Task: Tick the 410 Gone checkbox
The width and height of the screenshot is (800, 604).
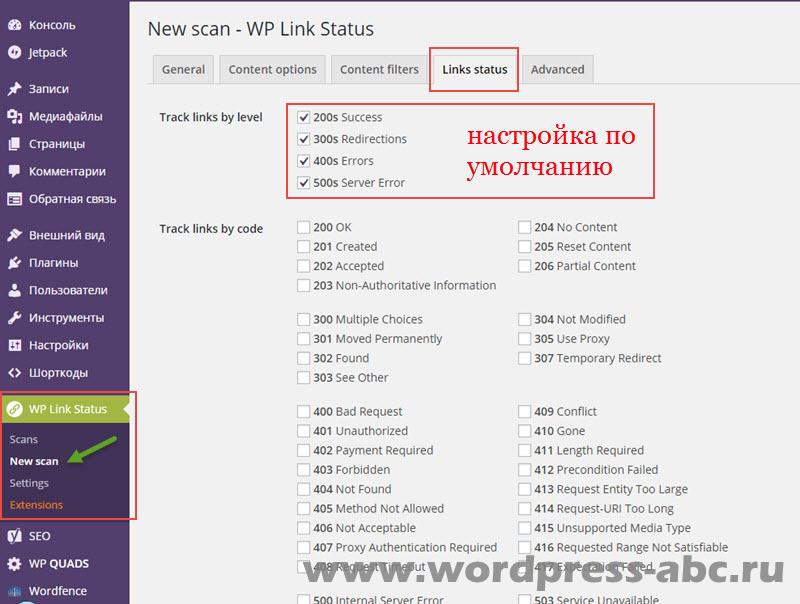Action: coord(524,431)
